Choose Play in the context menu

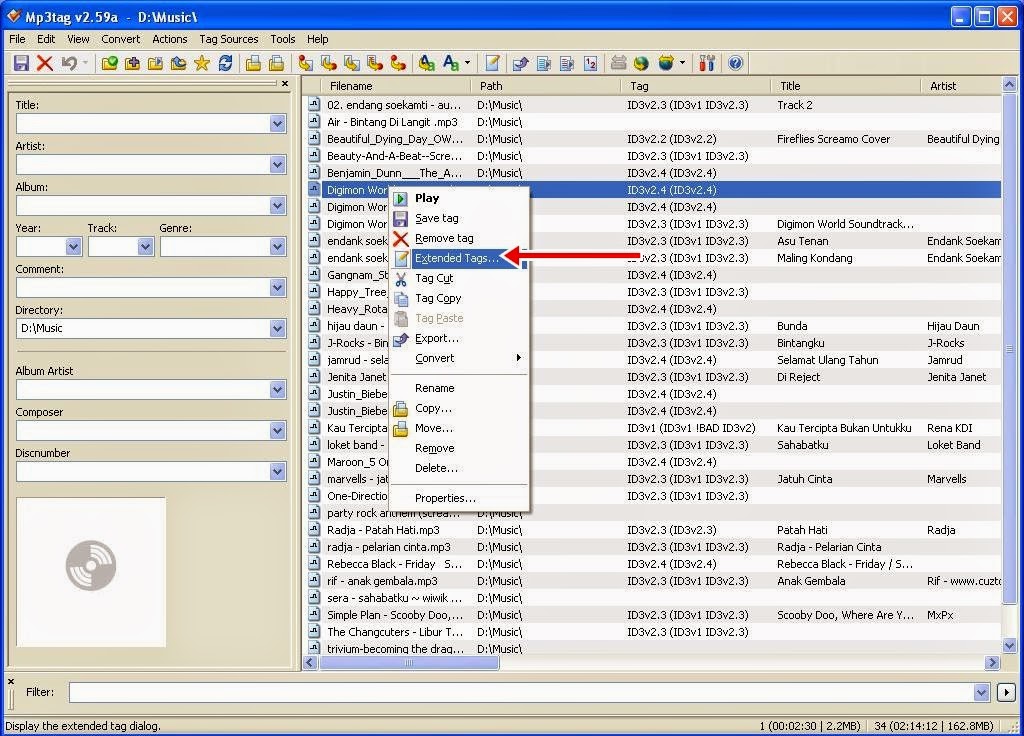click(458, 198)
